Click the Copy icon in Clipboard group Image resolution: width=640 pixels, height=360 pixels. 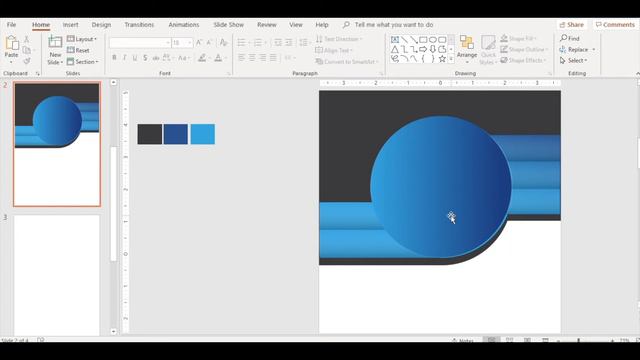coord(27,50)
